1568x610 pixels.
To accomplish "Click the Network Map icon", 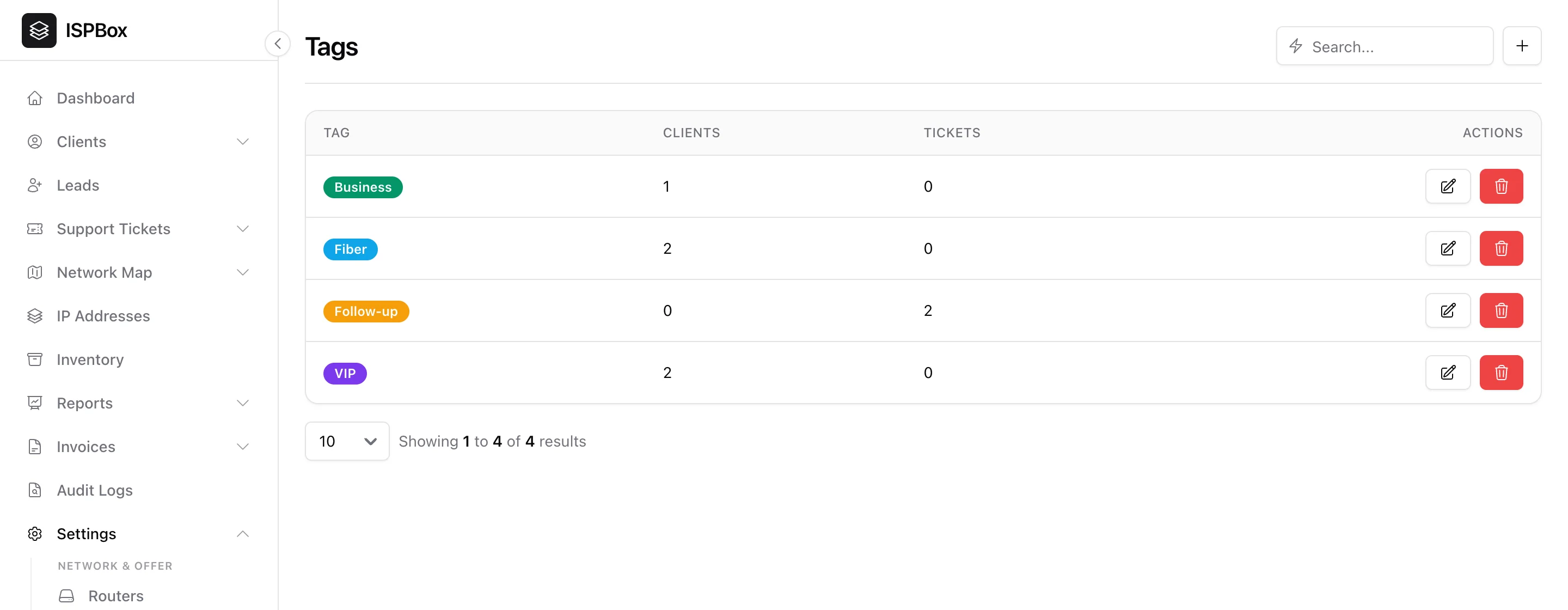I will 35,272.
